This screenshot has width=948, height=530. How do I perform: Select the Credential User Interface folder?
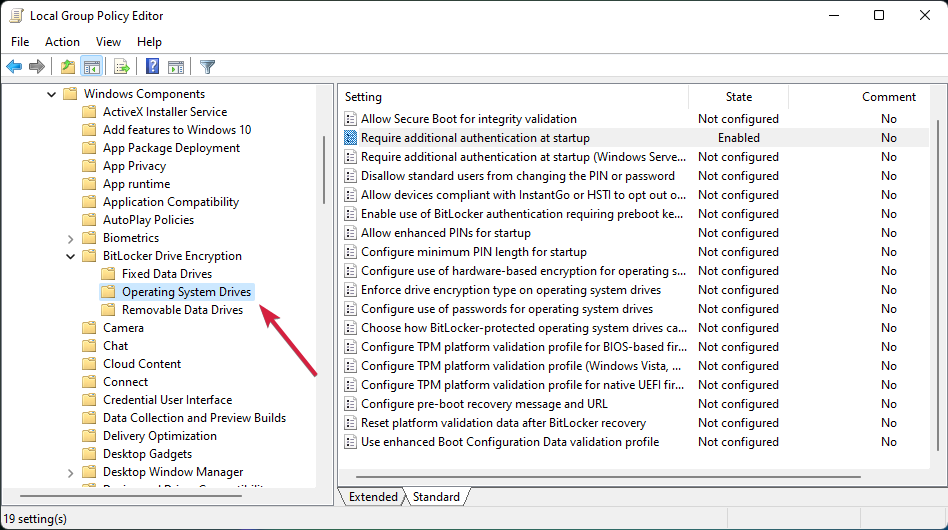point(167,400)
